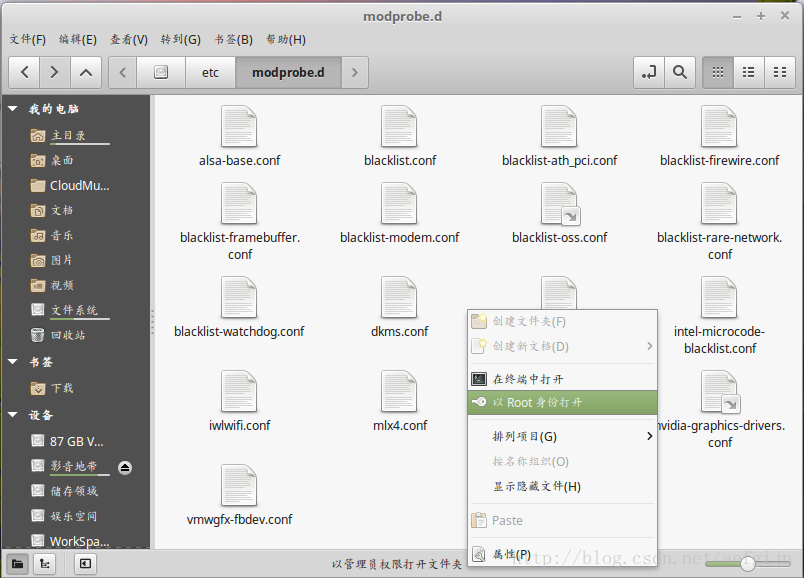The image size is (804, 578).
Task: Open the search magnifier tool
Action: coord(679,72)
